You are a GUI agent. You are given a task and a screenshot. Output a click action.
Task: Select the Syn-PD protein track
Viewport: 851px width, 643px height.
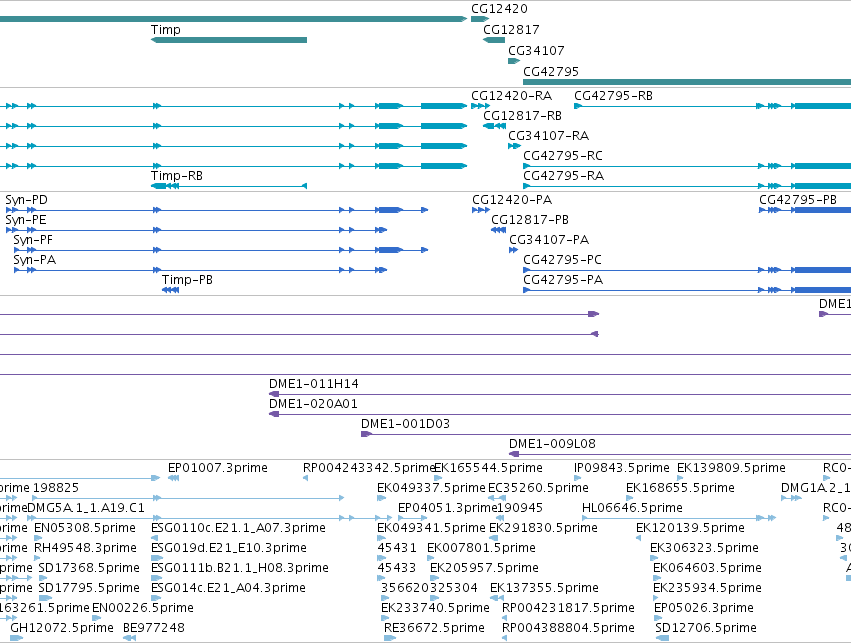tap(217, 209)
